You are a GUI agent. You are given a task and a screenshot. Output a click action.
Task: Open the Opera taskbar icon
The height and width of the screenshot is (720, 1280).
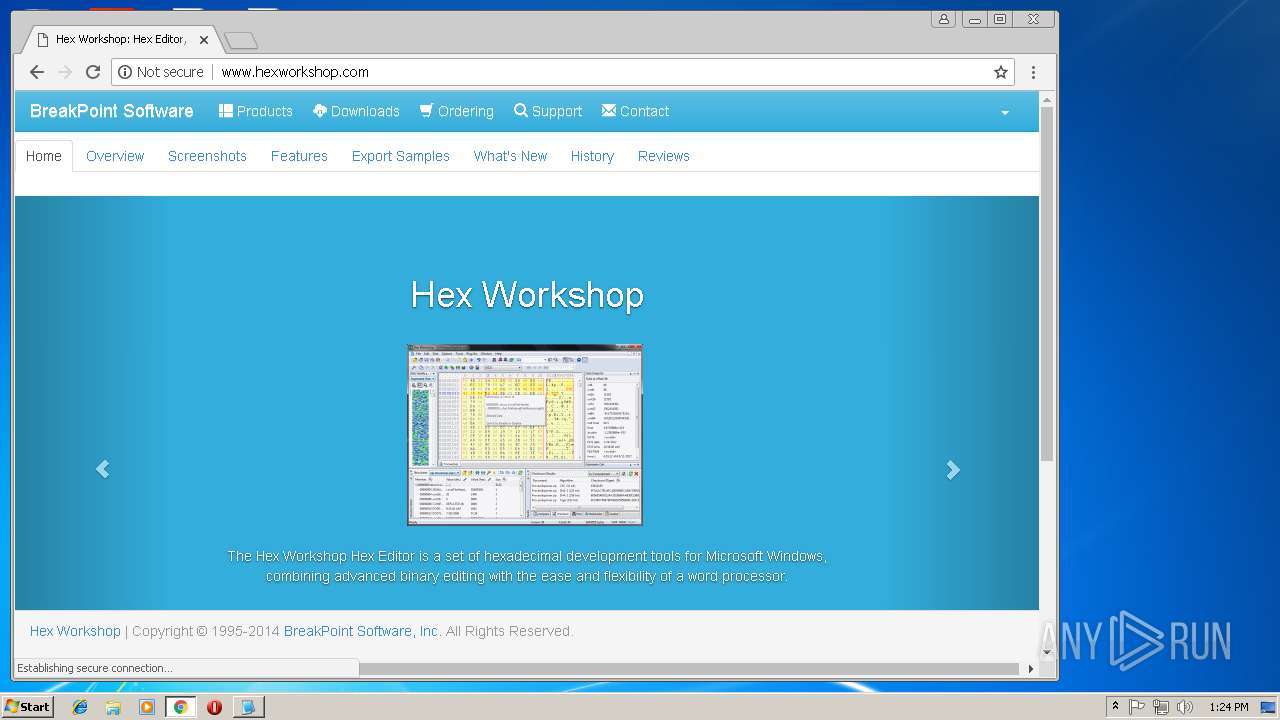pyautogui.click(x=214, y=707)
